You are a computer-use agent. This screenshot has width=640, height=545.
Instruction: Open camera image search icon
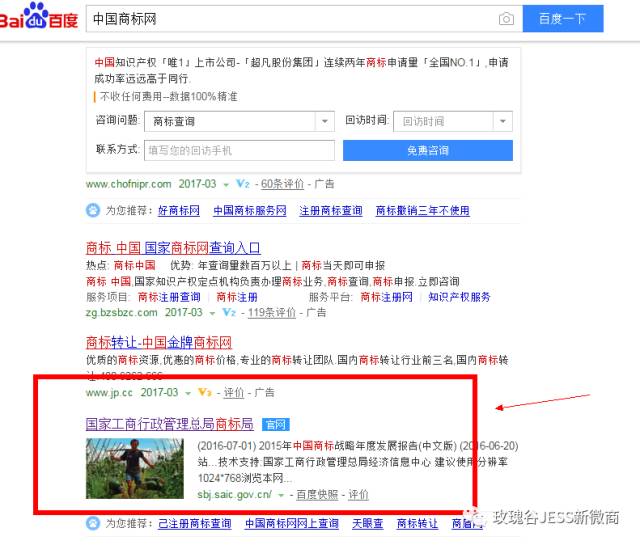506,19
